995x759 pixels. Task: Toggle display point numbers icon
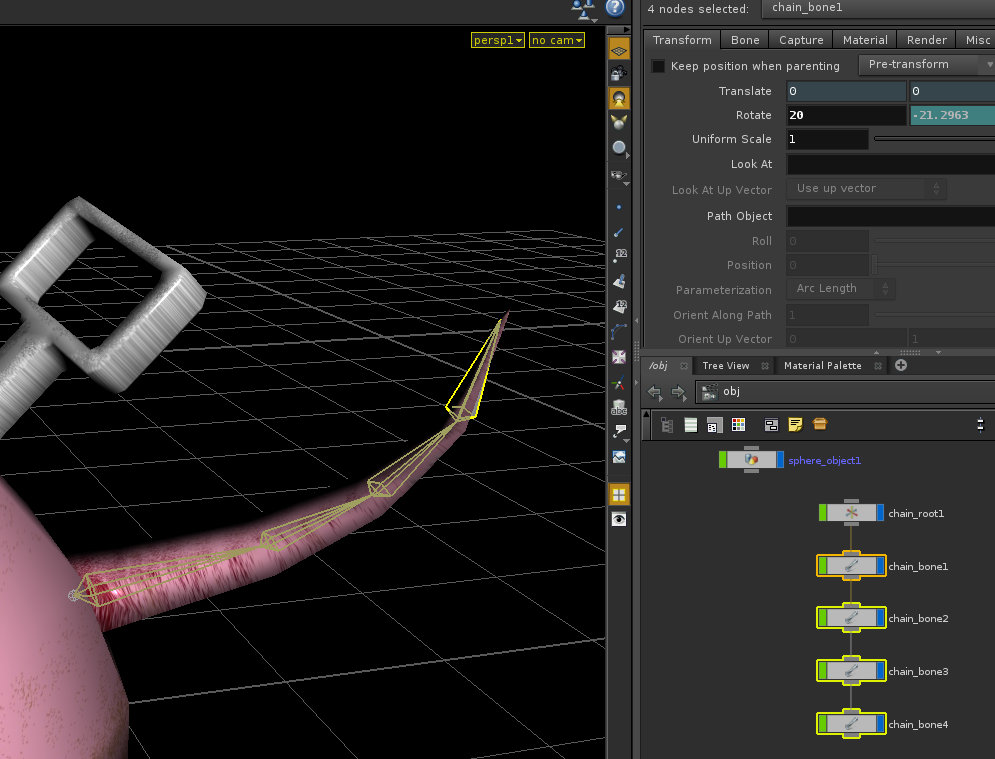click(x=619, y=256)
